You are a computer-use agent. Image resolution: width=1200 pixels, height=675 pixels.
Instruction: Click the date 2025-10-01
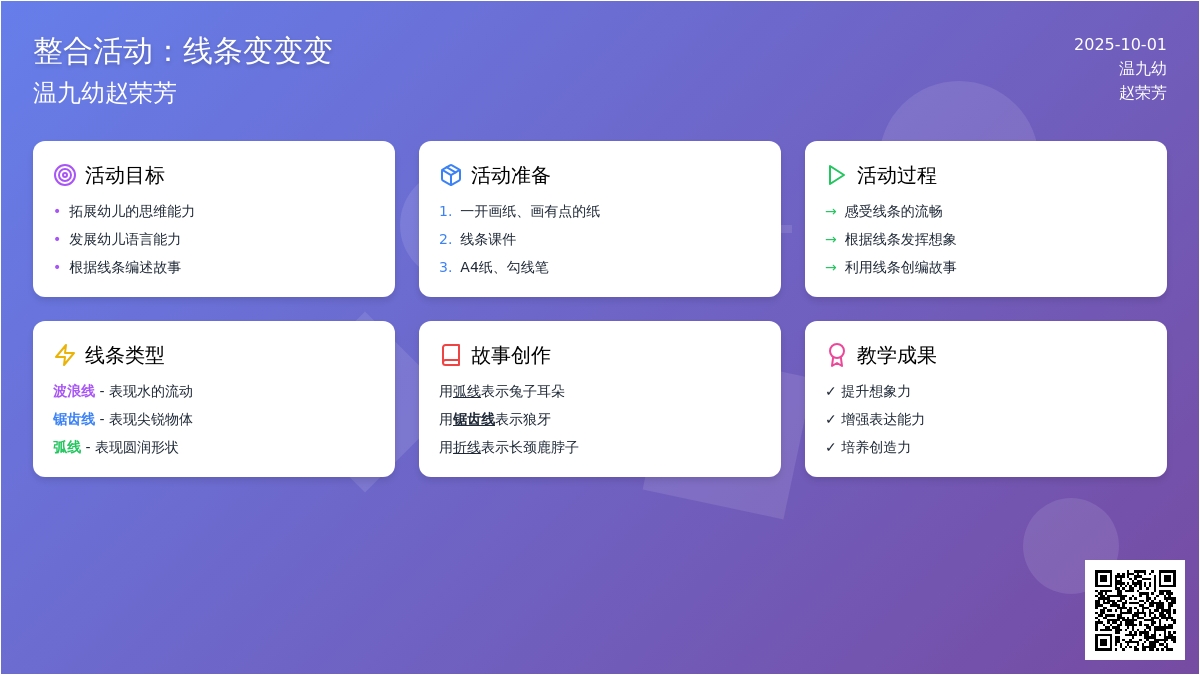point(1120,44)
